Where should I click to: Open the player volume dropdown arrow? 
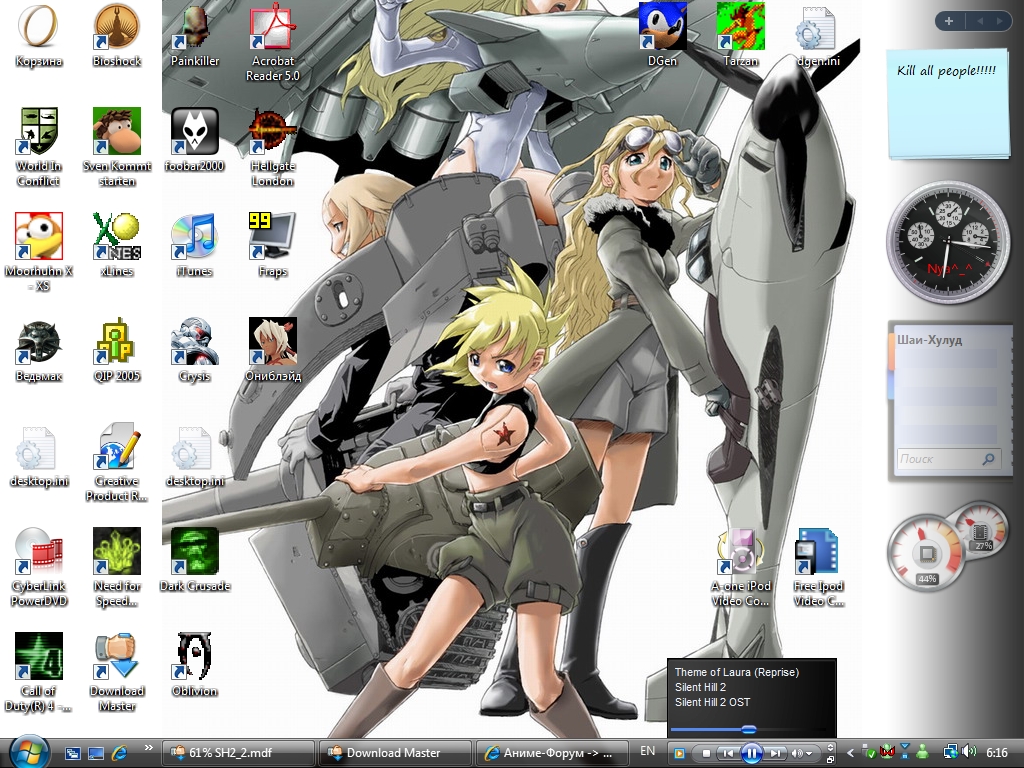[x=809, y=754]
